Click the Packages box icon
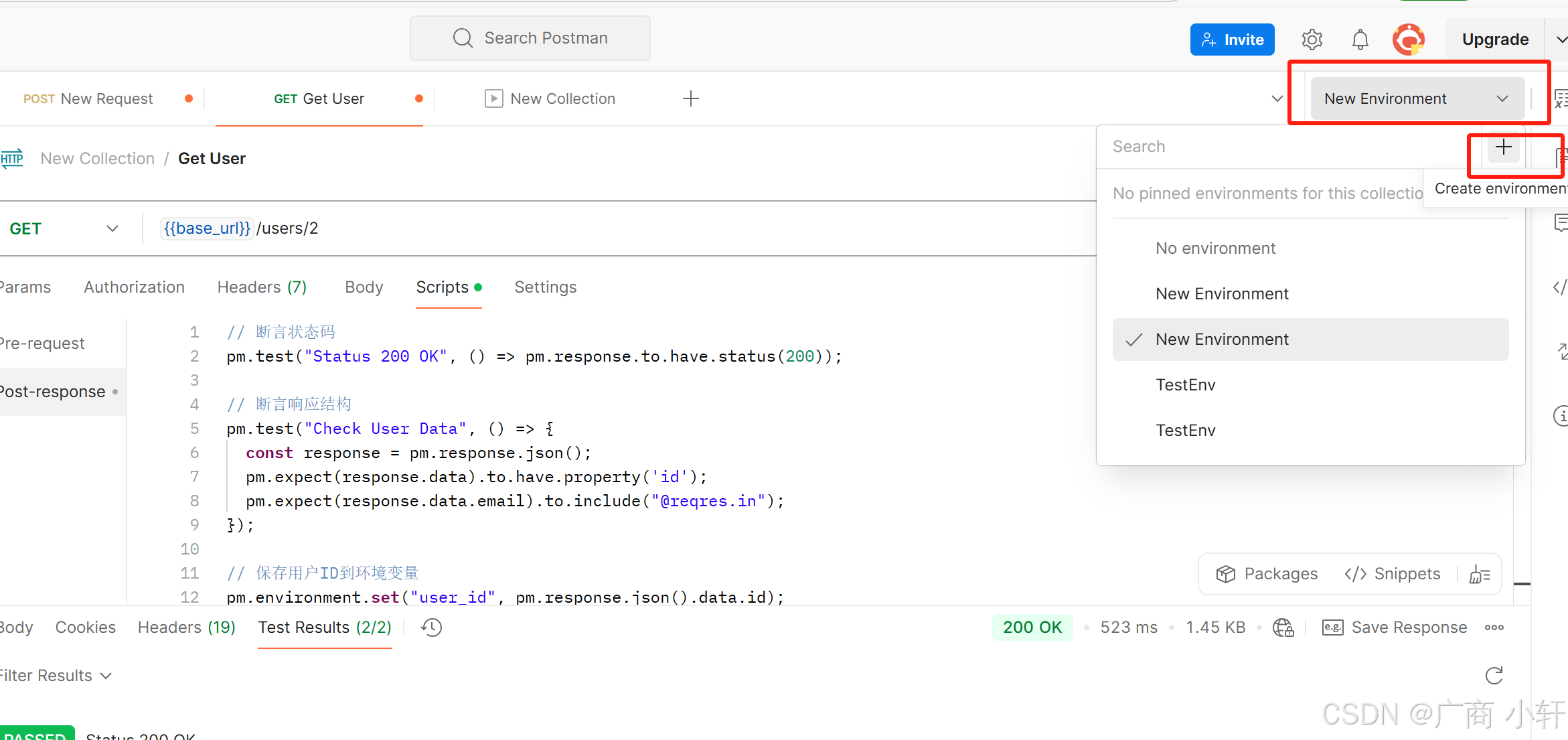Viewport: 1568px width, 740px height. pyautogui.click(x=1225, y=574)
